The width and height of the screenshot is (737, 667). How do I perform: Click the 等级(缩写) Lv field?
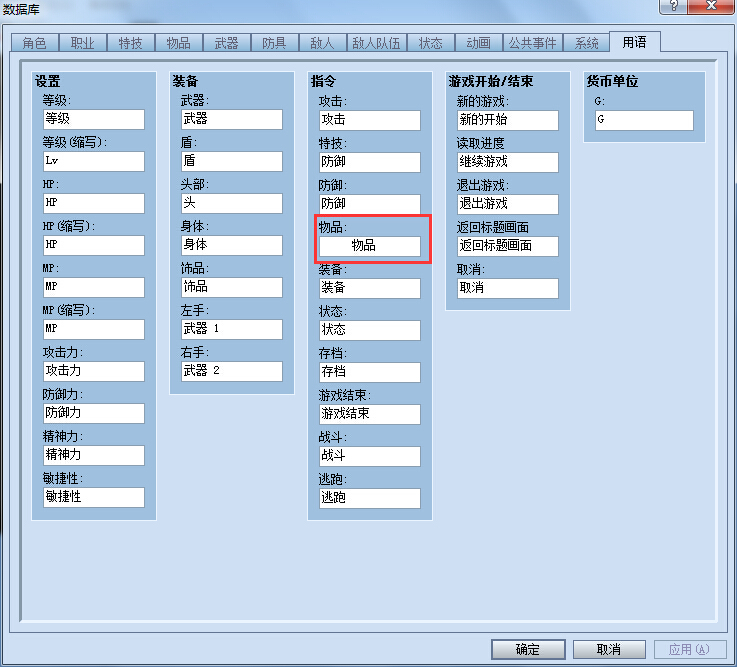[x=94, y=161]
